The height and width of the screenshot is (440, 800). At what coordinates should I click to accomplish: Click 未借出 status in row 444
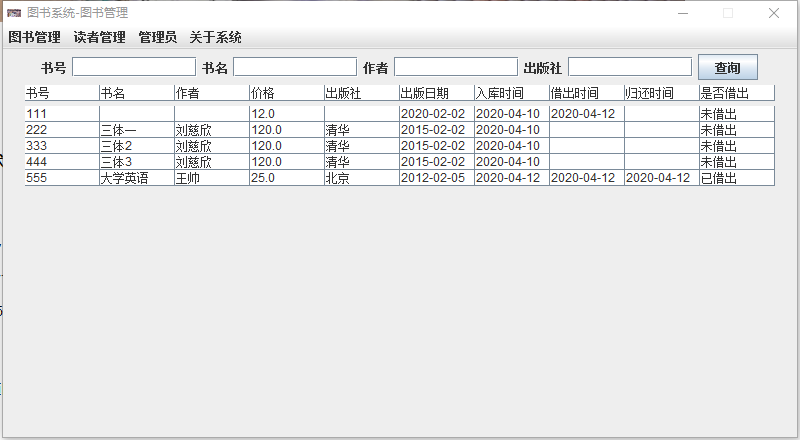click(737, 162)
